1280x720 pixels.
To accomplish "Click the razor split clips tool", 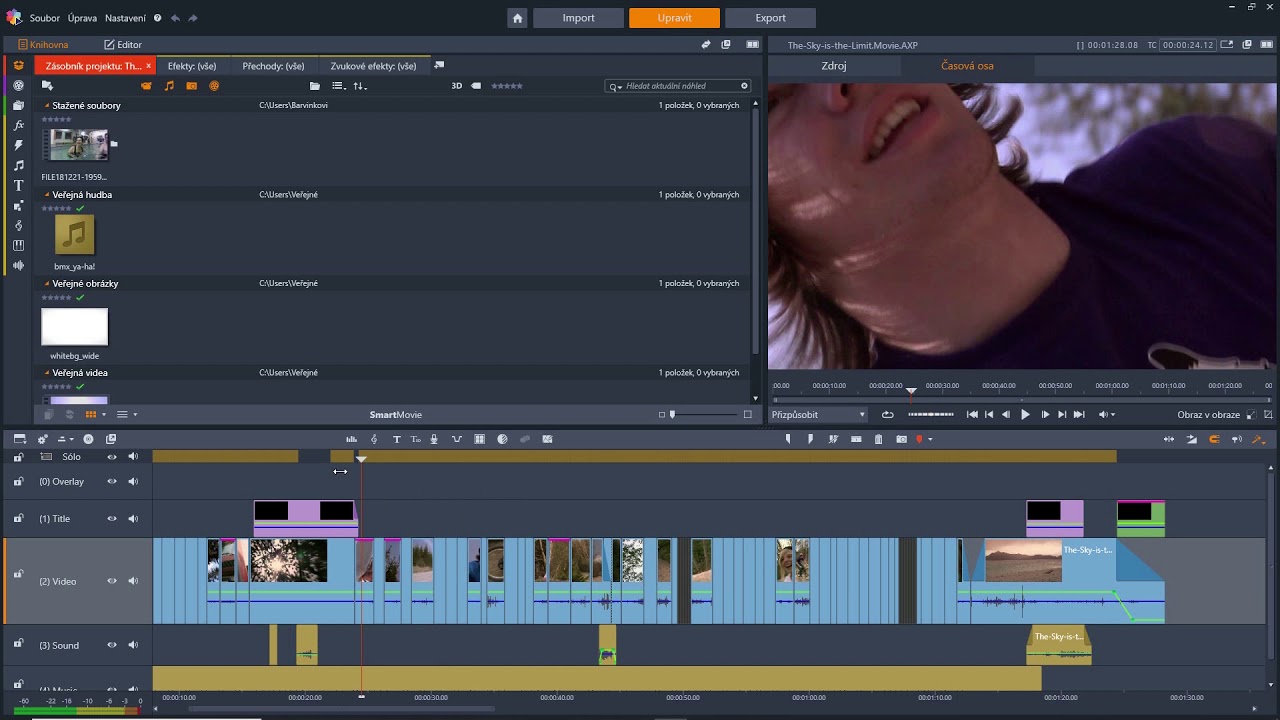I will (x=833, y=439).
